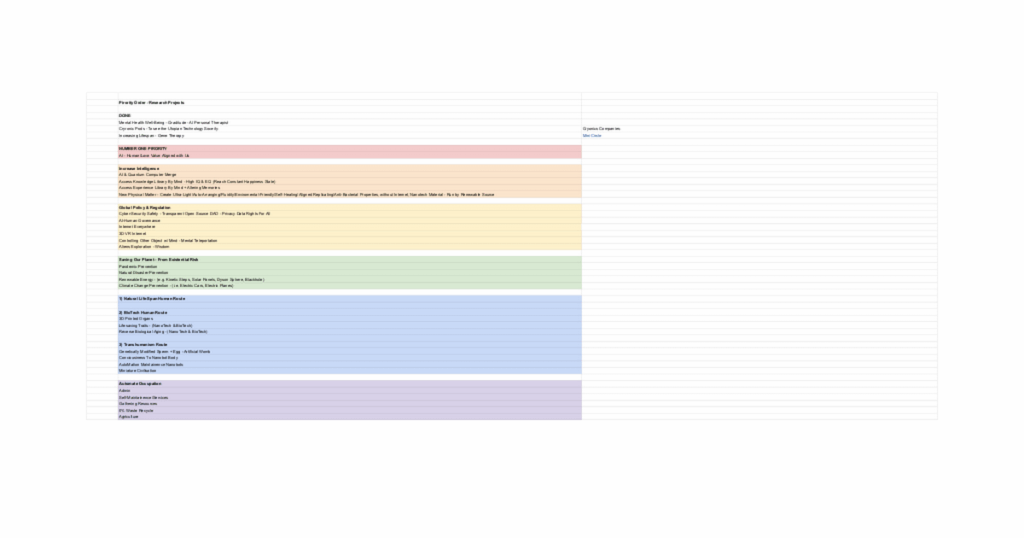
Task: Select the '0% Waste Recycle' cell
Action: 349,410
